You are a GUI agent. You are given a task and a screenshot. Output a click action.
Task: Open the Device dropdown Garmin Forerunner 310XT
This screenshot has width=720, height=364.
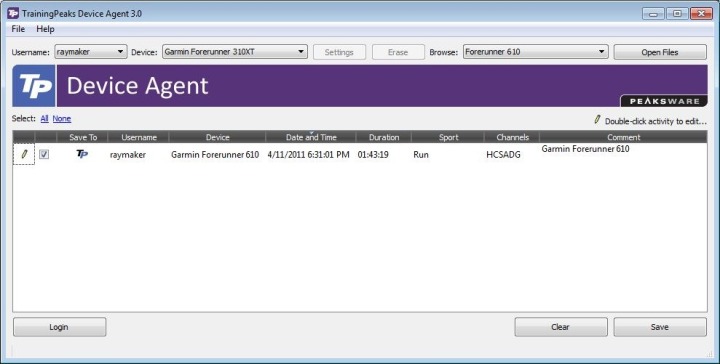(235, 52)
